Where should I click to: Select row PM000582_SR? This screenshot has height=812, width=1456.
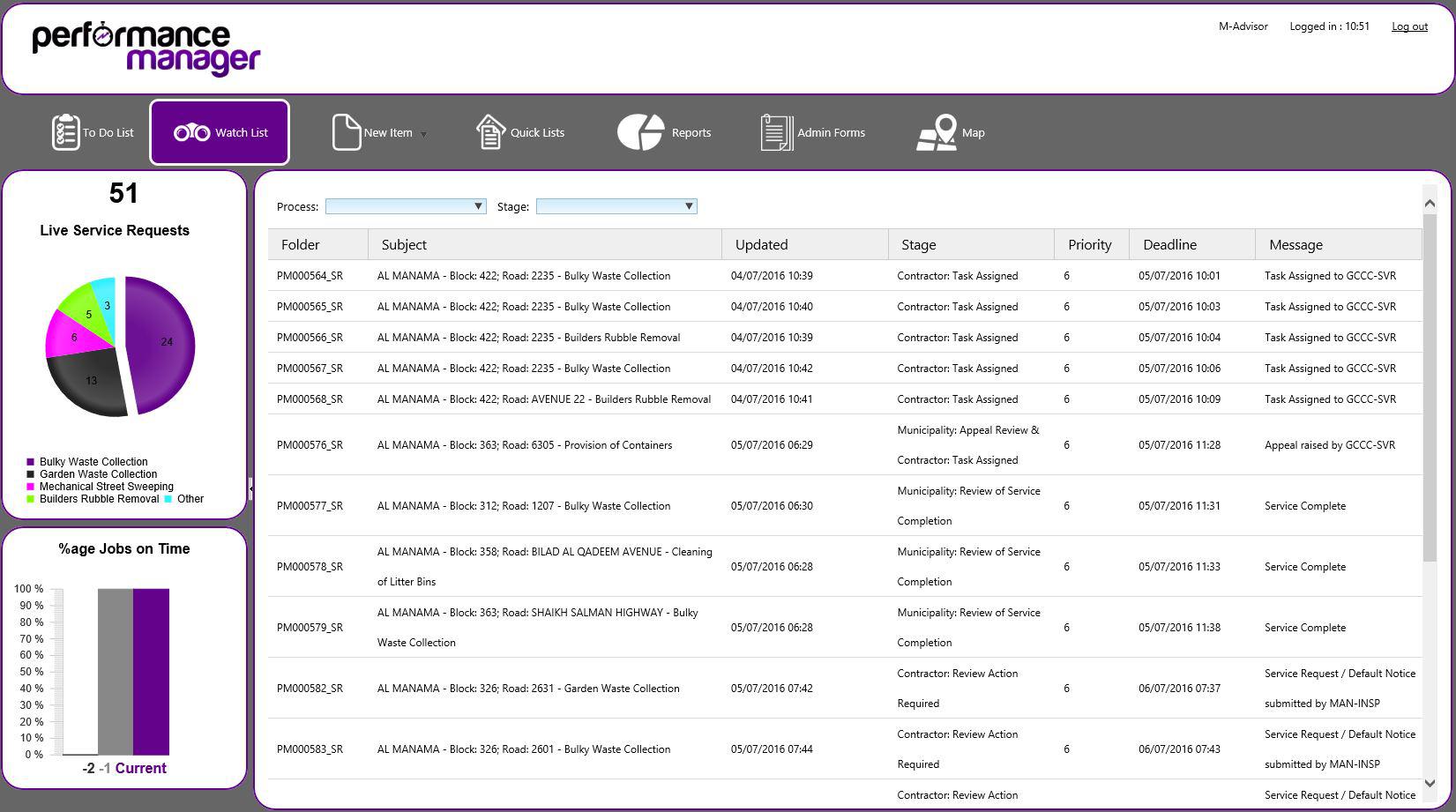tap(845, 688)
